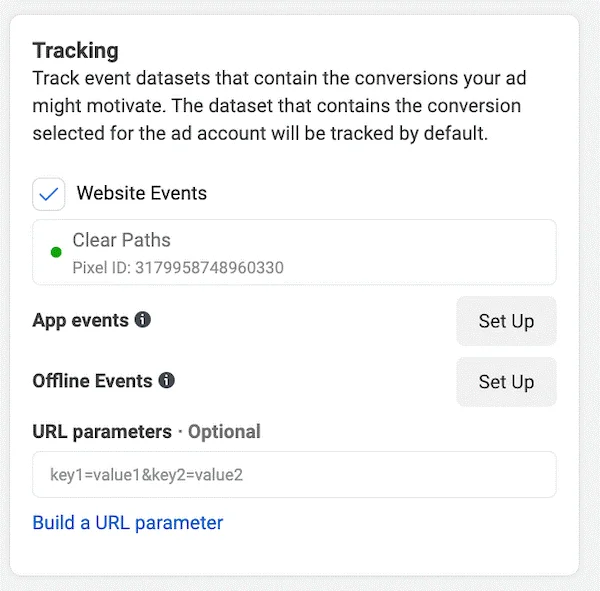Open the Build a URL parameter link
The width and height of the screenshot is (600, 591).
pyautogui.click(x=128, y=522)
